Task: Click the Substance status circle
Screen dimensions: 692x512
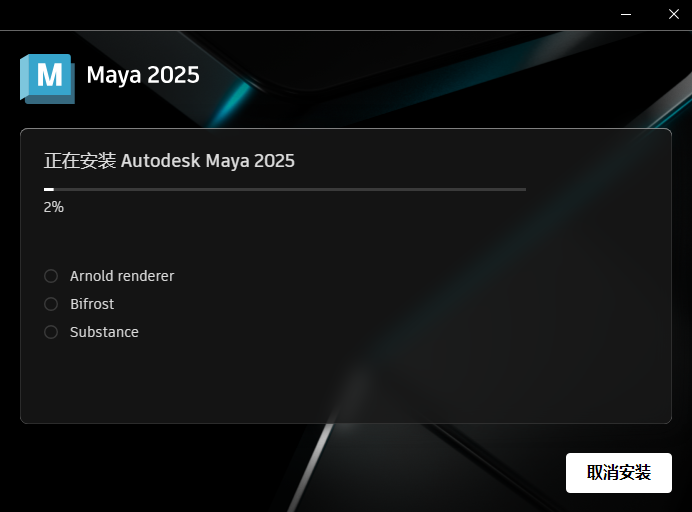Action: [51, 332]
